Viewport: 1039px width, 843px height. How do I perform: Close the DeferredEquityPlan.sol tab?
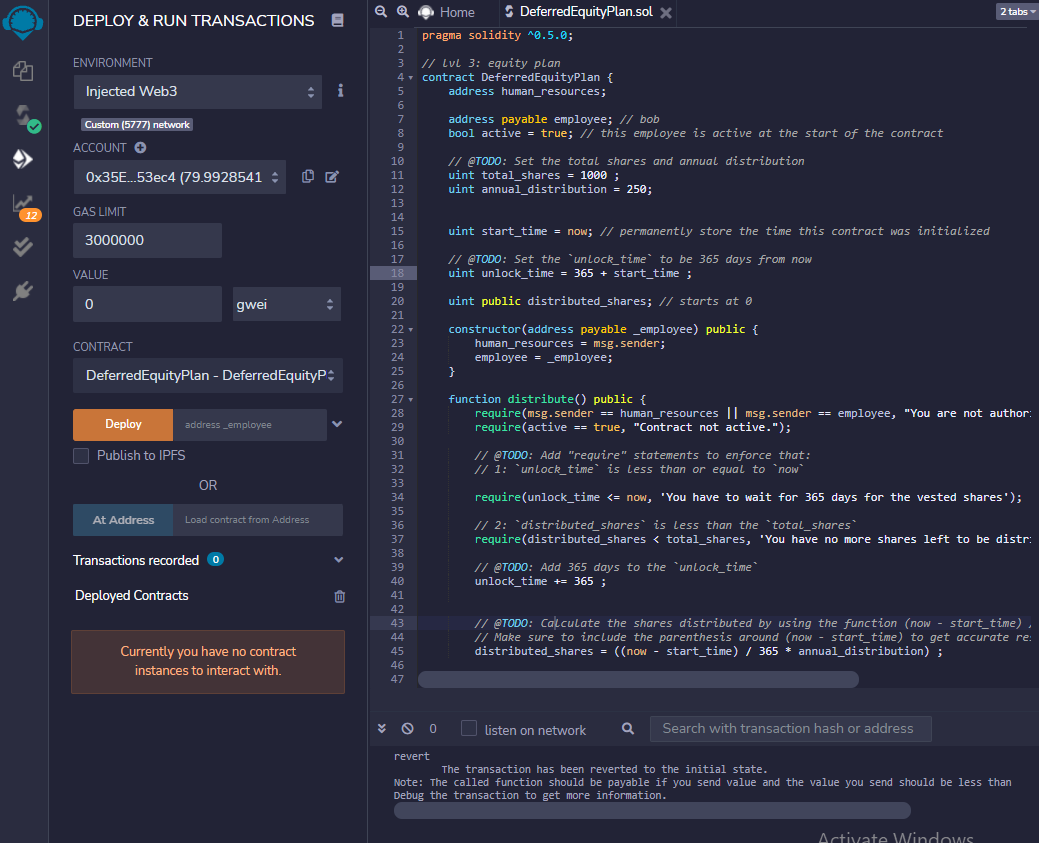pyautogui.click(x=666, y=13)
